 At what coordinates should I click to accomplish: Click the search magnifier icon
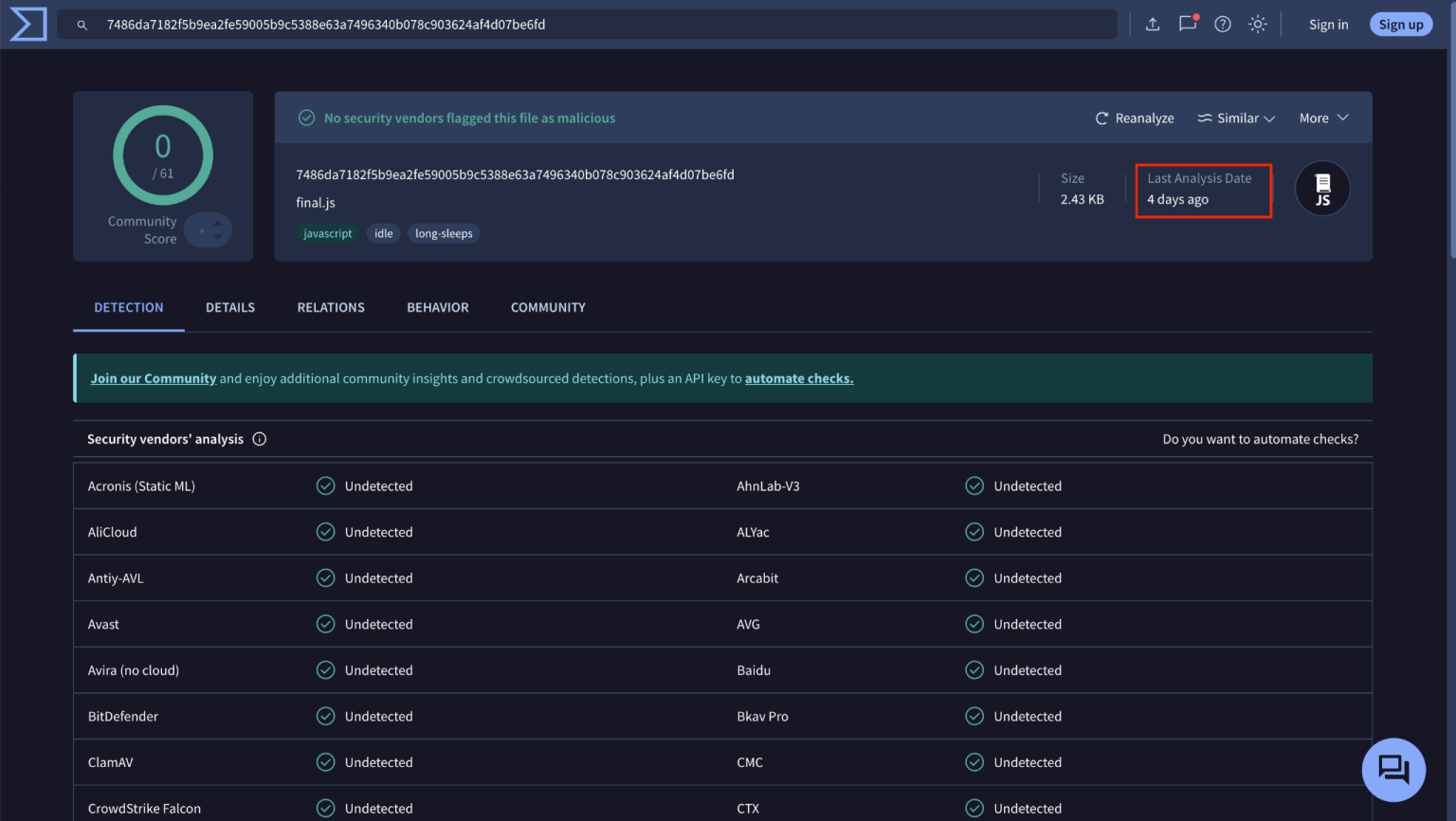(x=82, y=25)
